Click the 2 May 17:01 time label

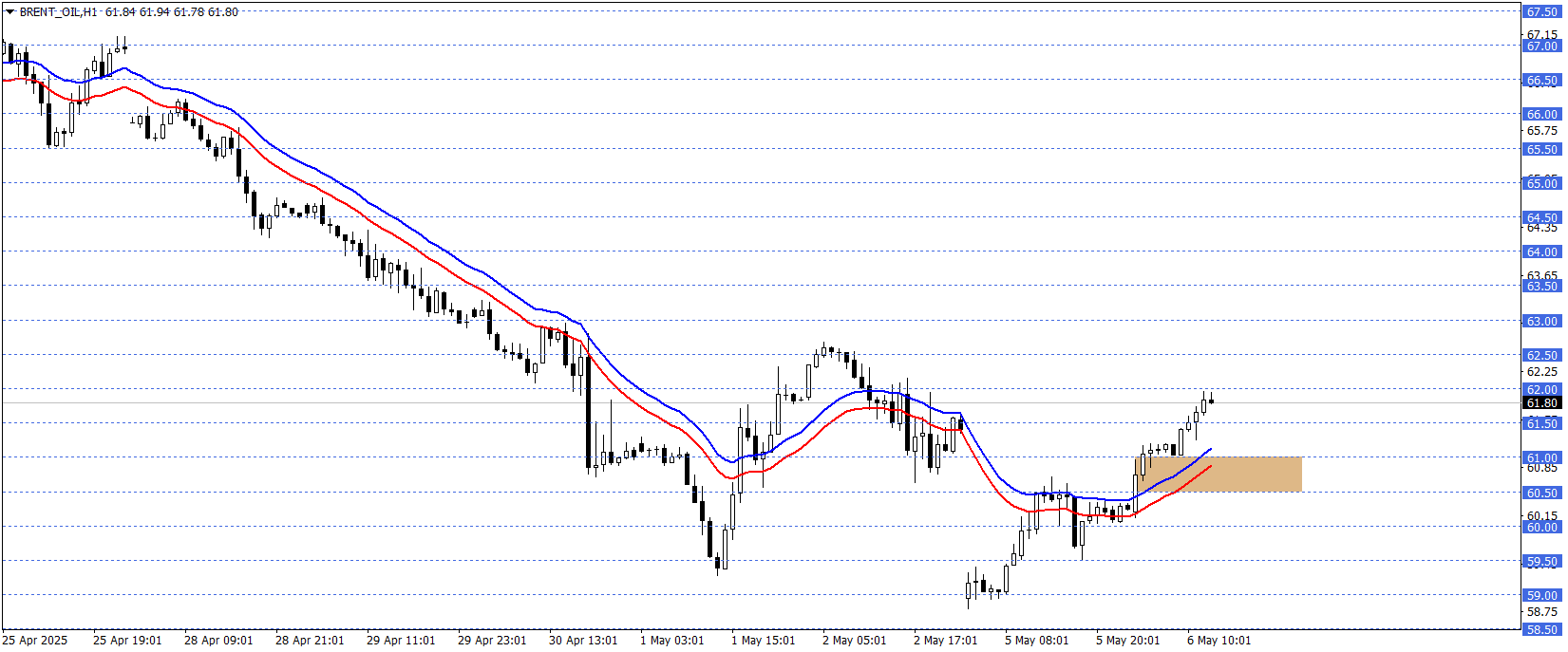946,641
